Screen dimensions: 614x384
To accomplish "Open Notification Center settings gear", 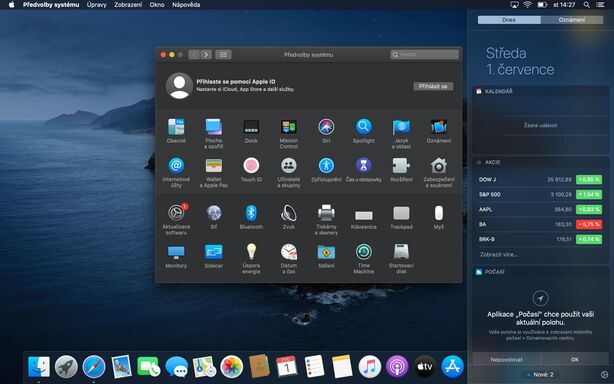I will [604, 375].
